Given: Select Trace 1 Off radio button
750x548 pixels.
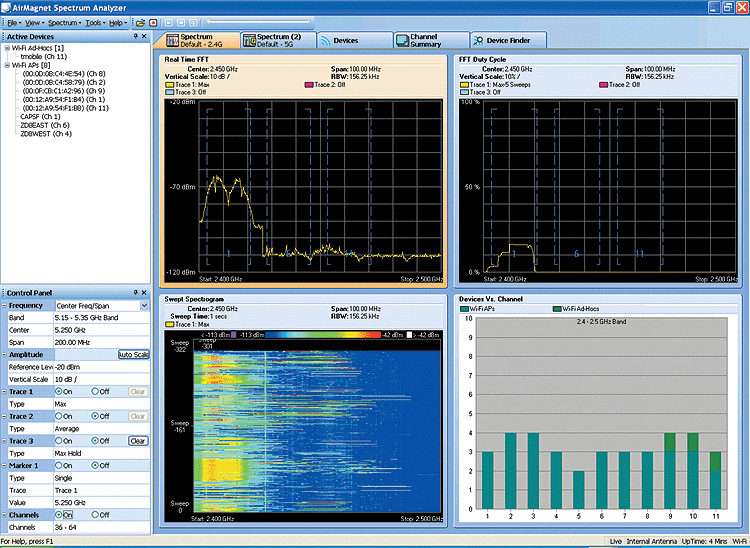Looking at the screenshot, I should [95, 392].
